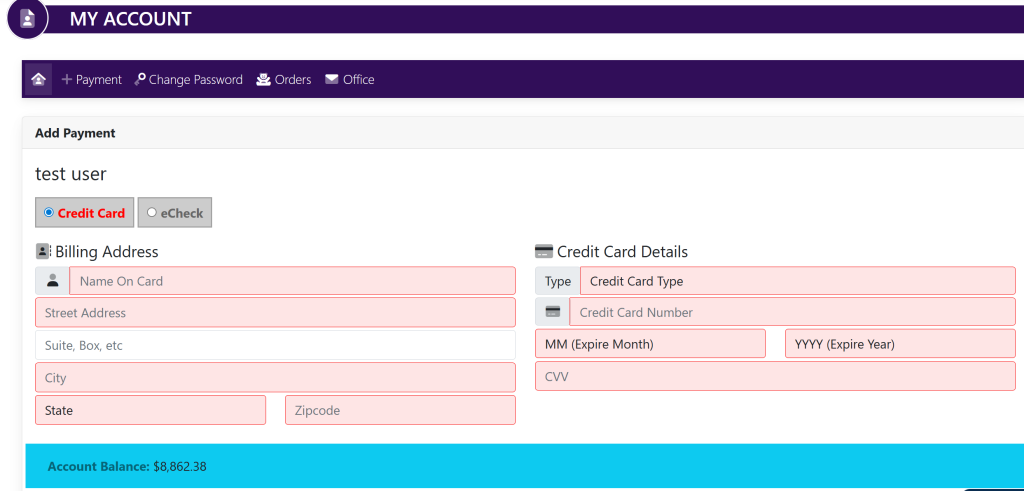The image size is (1024, 491).
Task: Click into the Street Address field
Action: pos(275,313)
